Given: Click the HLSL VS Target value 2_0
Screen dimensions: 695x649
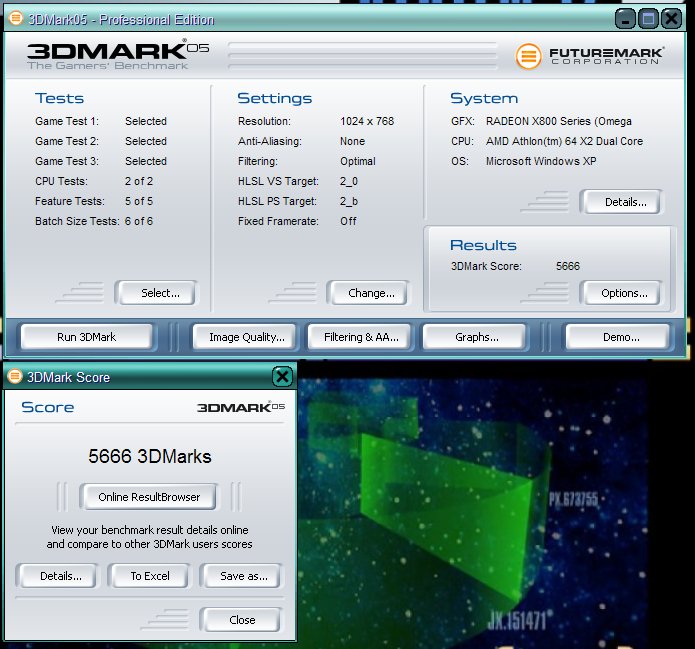Looking at the screenshot, I should point(349,181).
